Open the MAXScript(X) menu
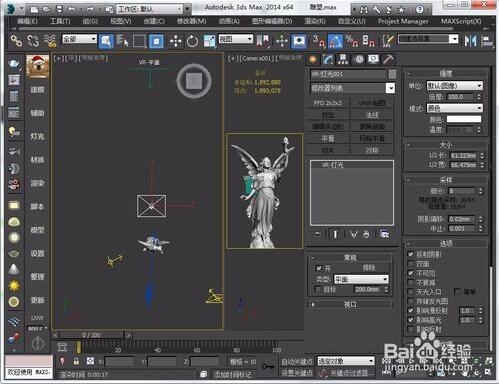 461,21
